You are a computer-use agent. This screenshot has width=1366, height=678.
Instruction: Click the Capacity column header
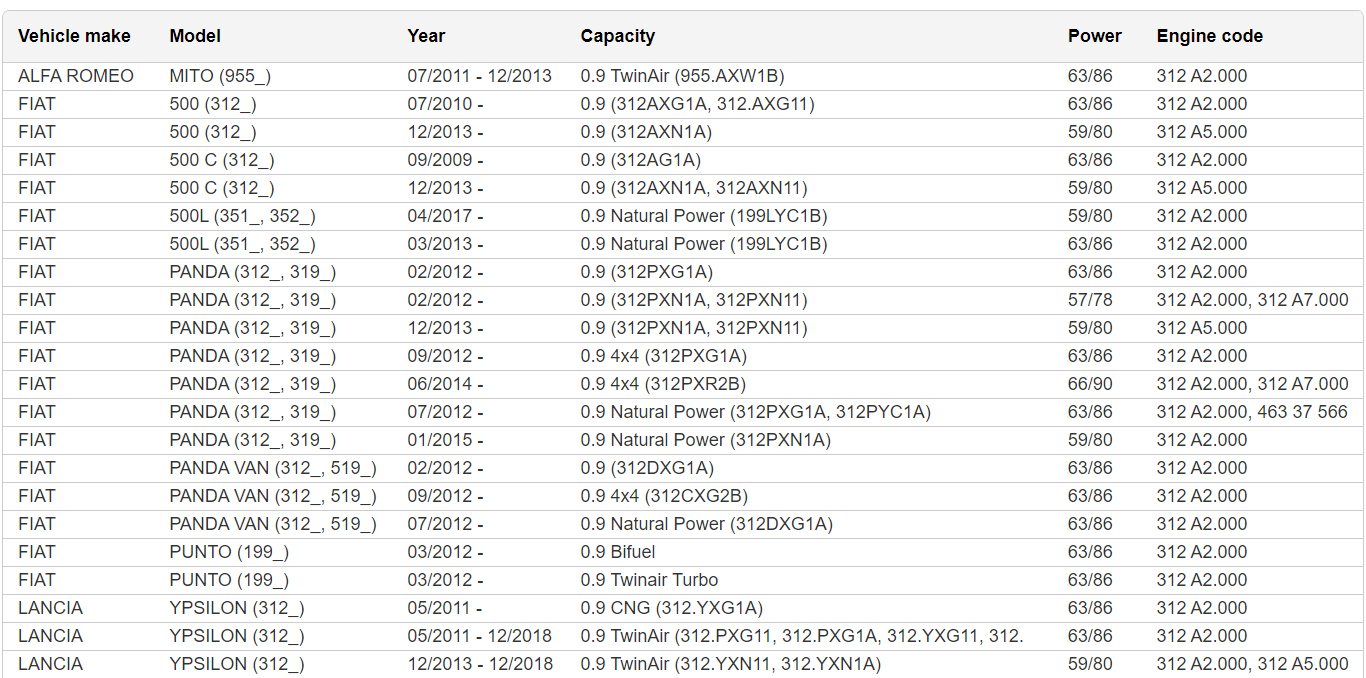pyautogui.click(x=617, y=36)
